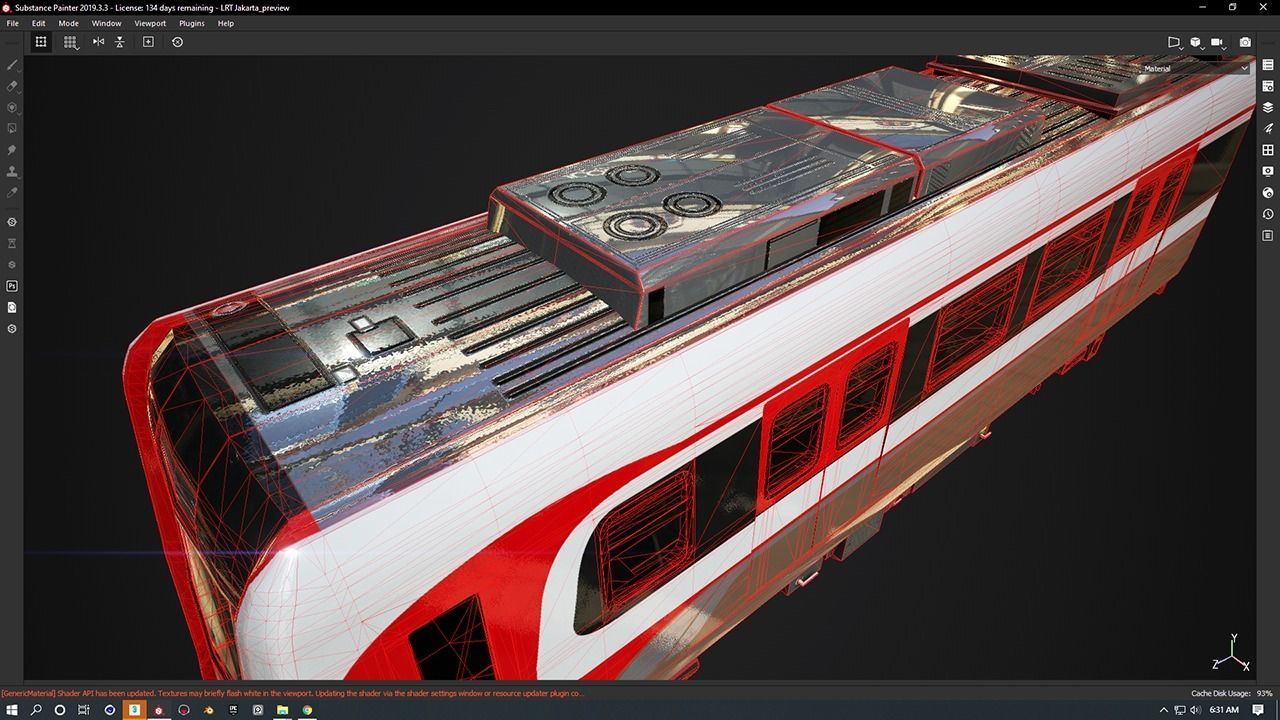The width and height of the screenshot is (1280, 720).
Task: Toggle the dotted grid display button
Action: (x=41, y=42)
